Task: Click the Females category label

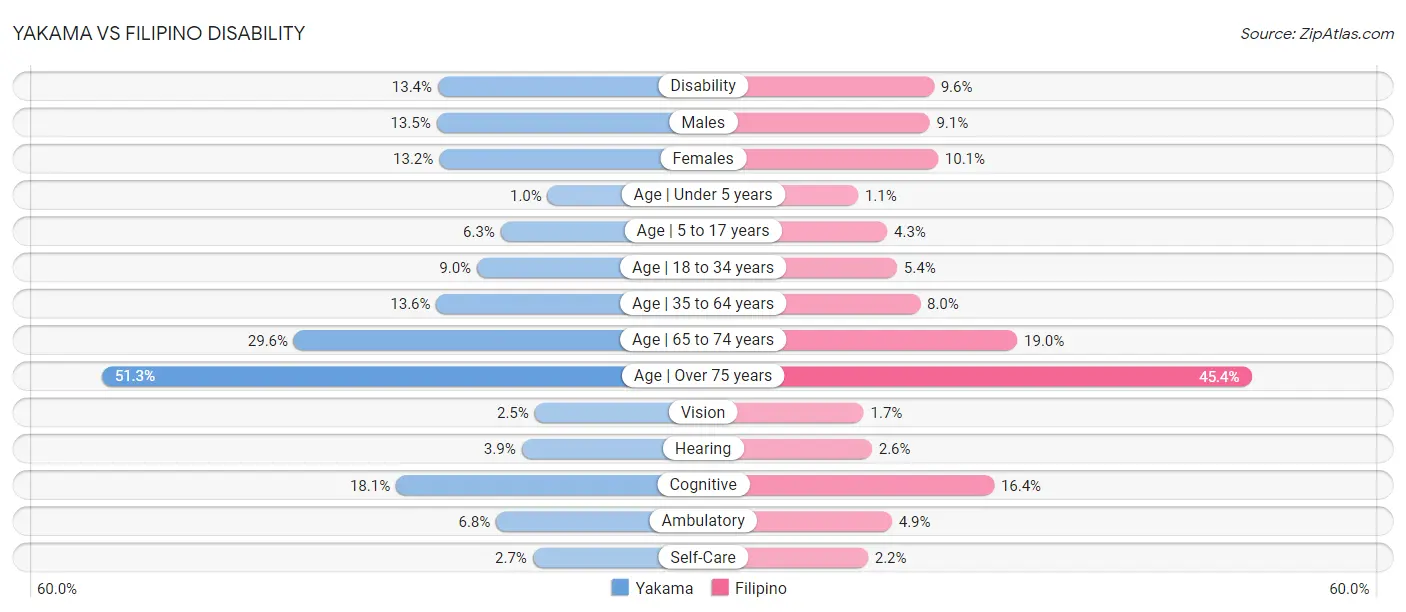Action: coord(703,158)
